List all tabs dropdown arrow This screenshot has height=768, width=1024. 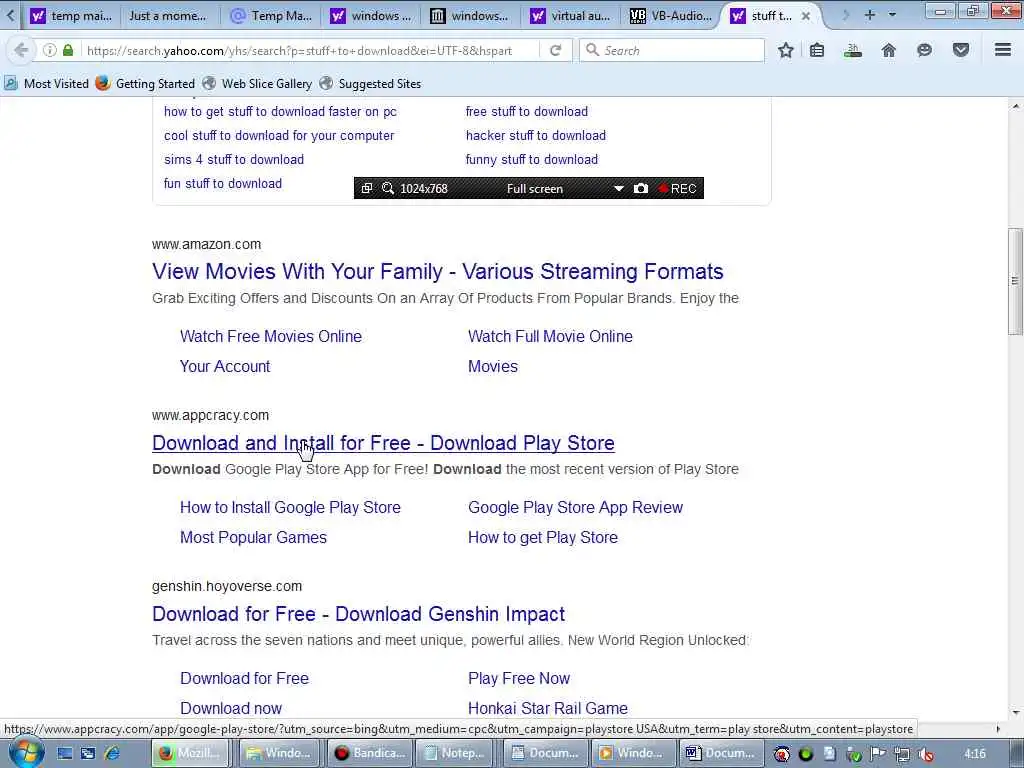pos(893,14)
